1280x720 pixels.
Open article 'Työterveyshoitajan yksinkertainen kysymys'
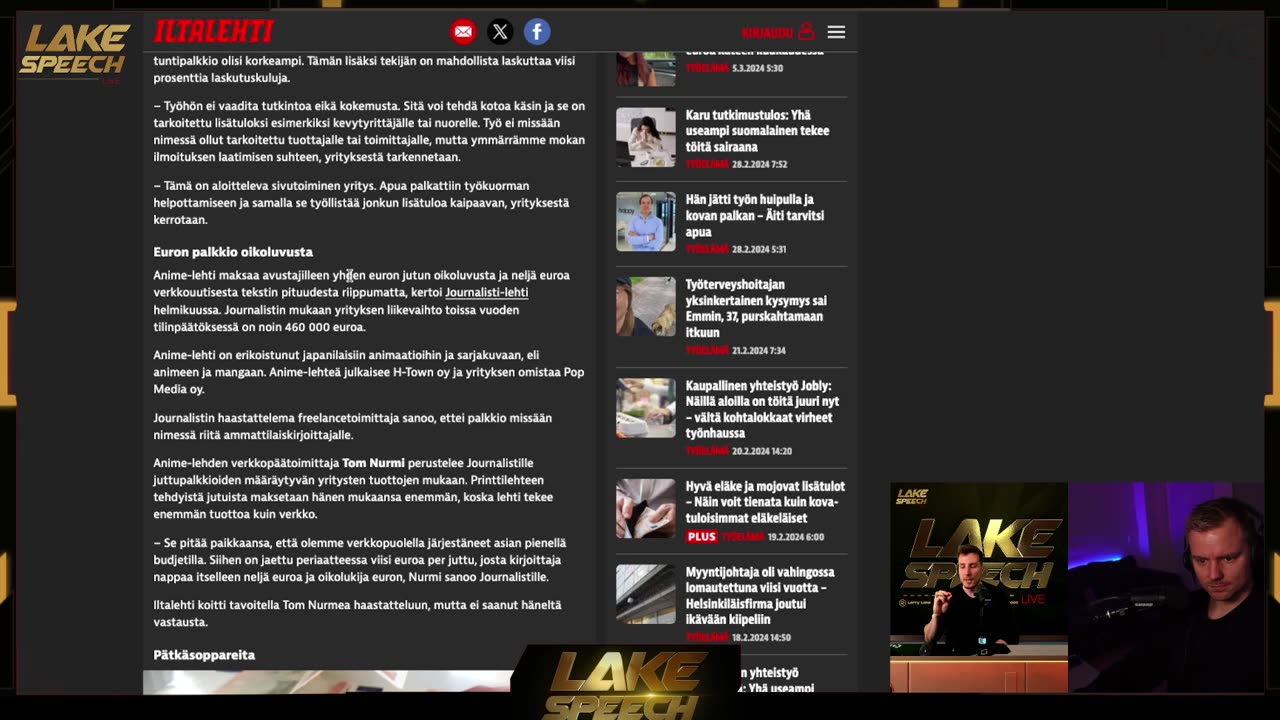(x=756, y=308)
